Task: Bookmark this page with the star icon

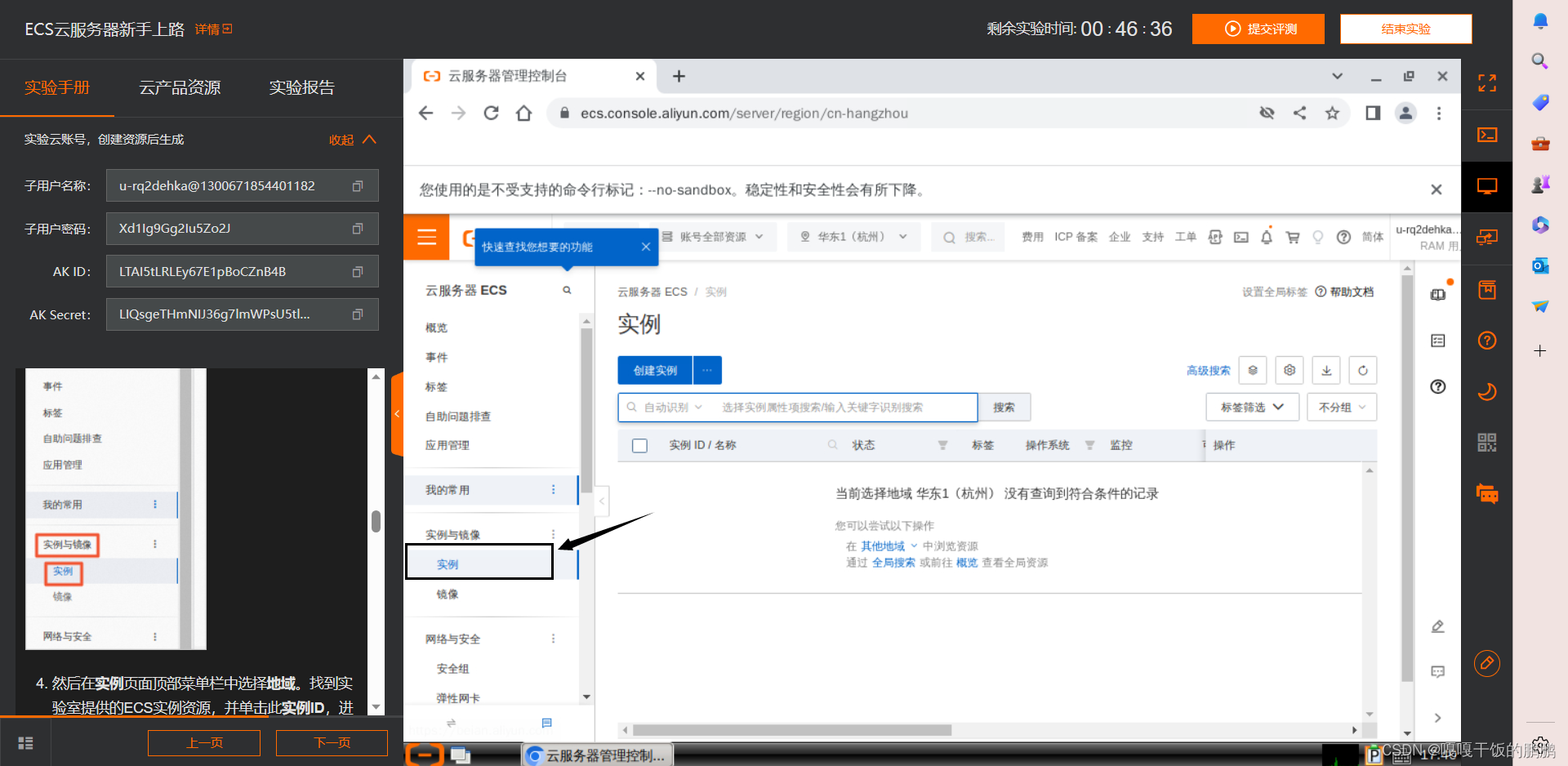Action: coord(1332,114)
